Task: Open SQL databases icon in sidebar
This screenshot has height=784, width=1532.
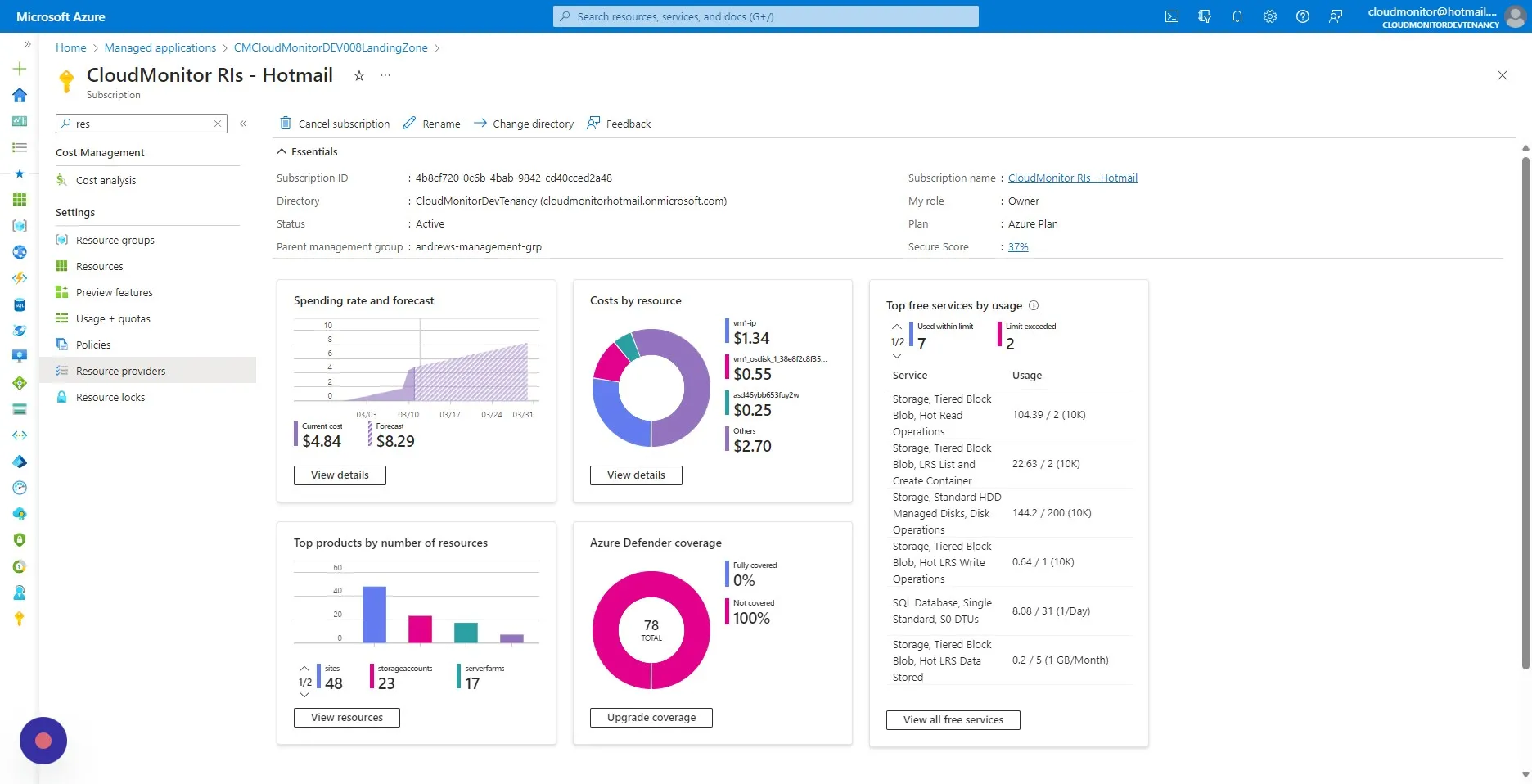Action: tap(20, 304)
